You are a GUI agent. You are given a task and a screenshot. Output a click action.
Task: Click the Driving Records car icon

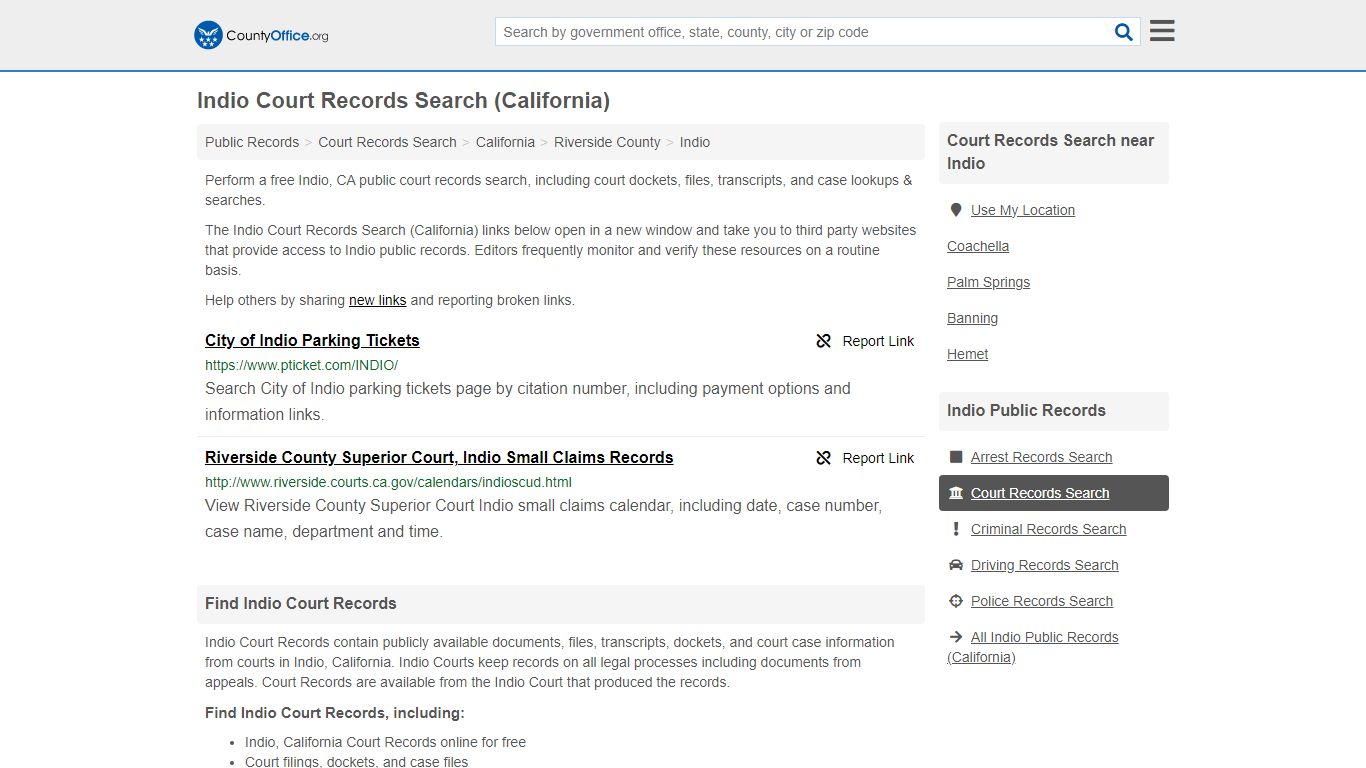(x=956, y=565)
